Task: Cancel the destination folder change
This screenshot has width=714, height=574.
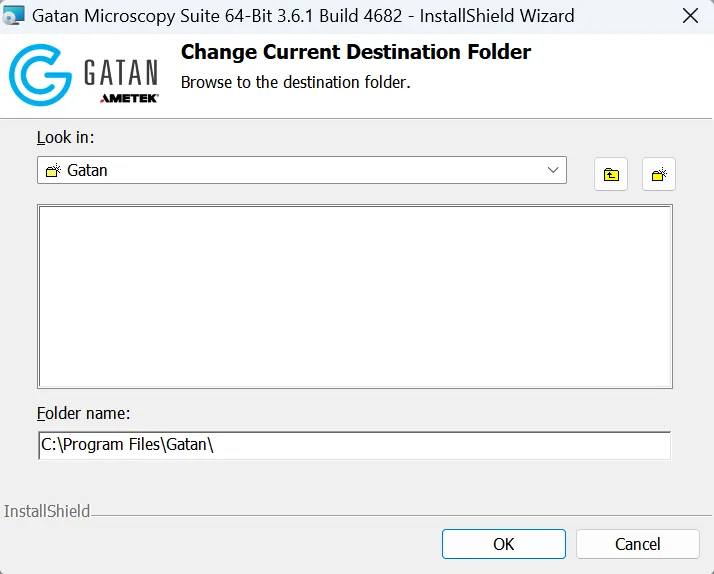Action: pos(637,544)
